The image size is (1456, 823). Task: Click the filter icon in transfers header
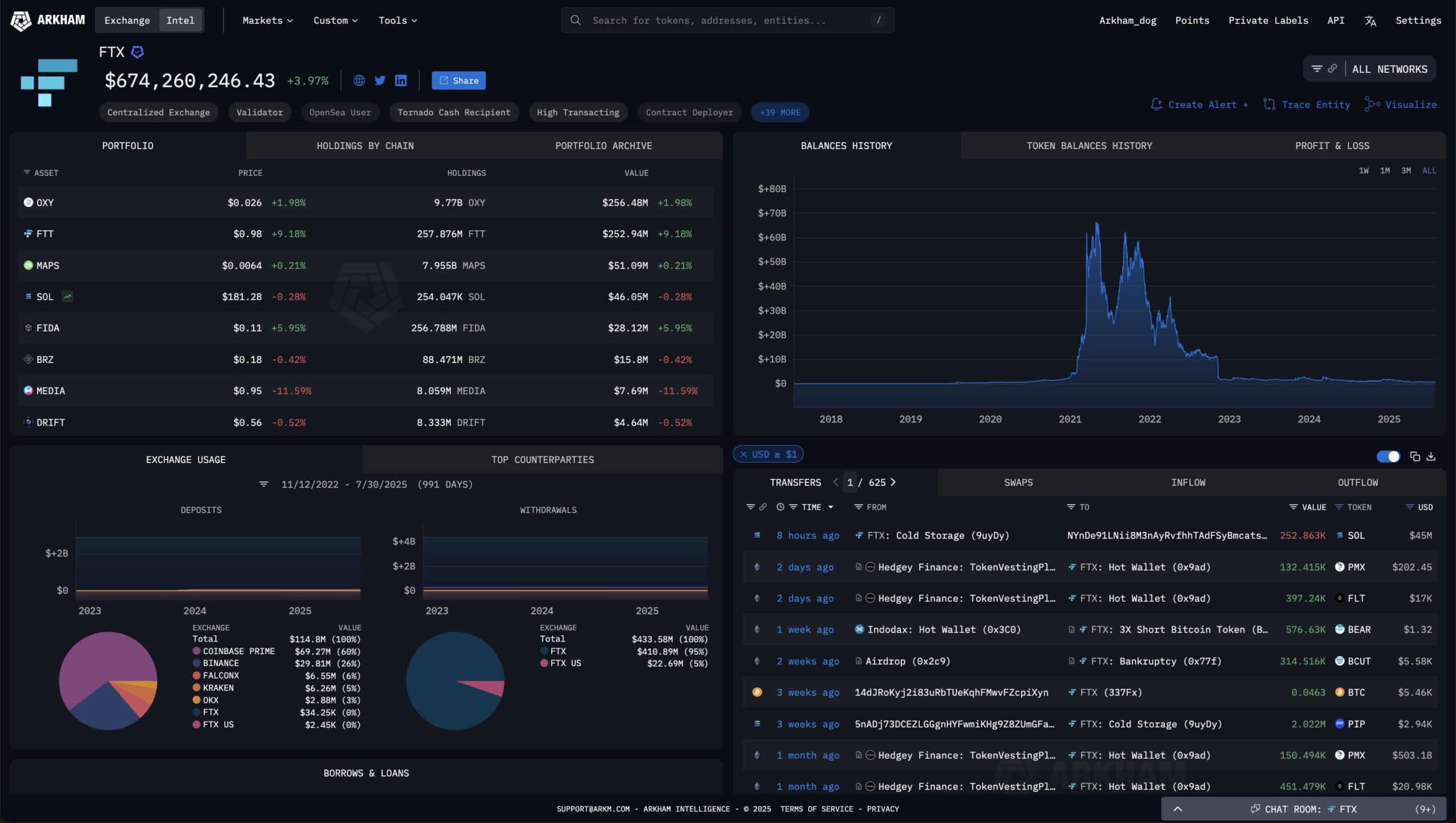tap(750, 507)
